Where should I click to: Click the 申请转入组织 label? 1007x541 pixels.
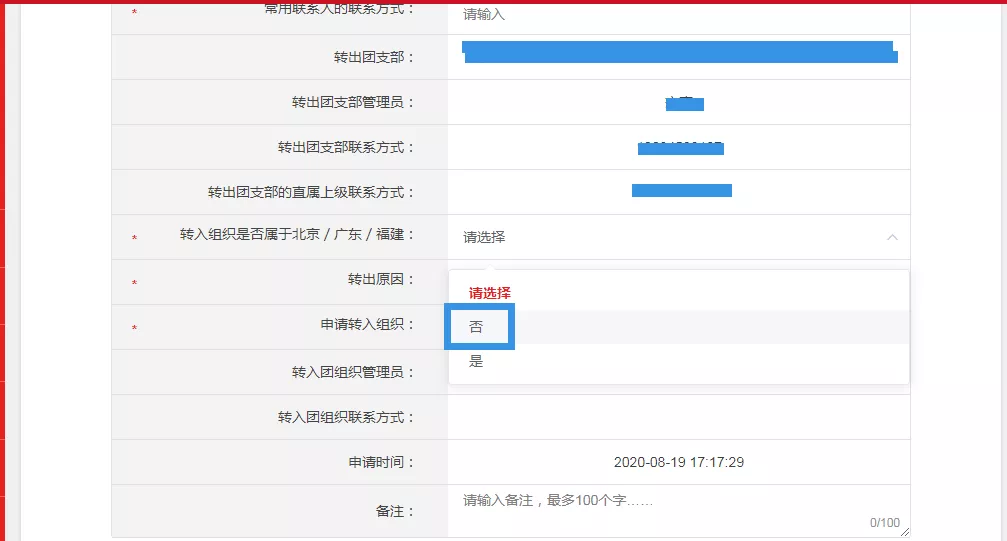point(360,325)
